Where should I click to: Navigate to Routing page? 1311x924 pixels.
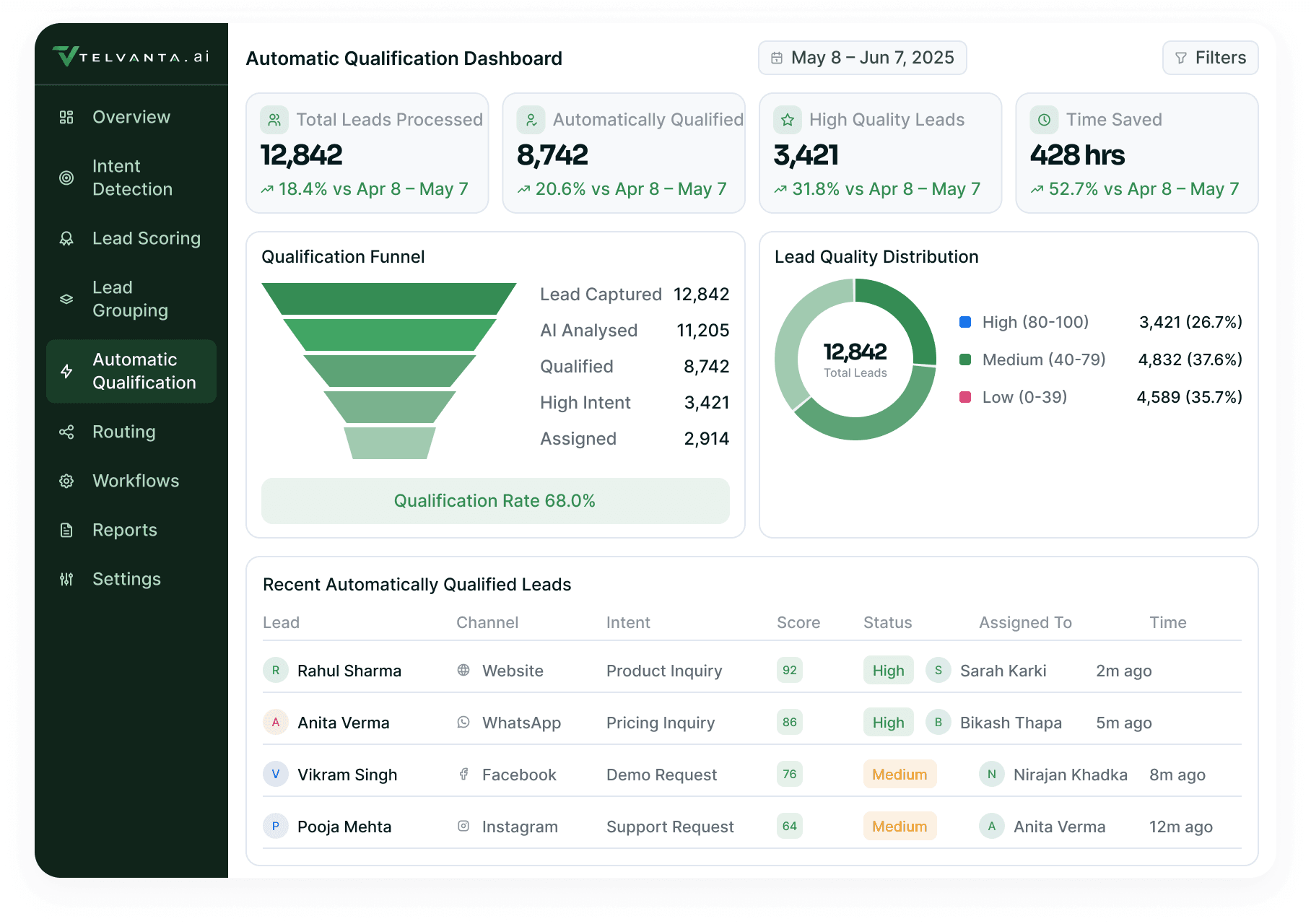131,432
